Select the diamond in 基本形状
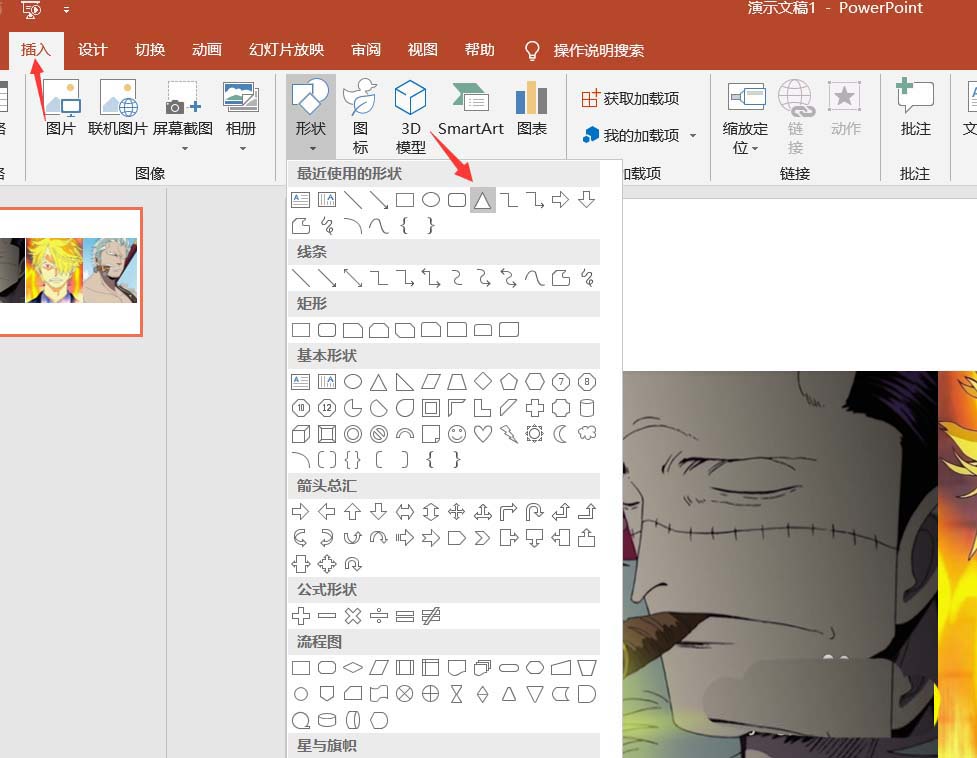The height and width of the screenshot is (758, 977). pos(483,381)
